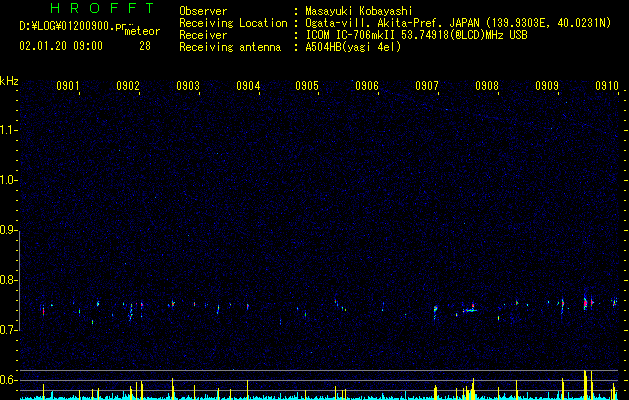Click the observer name Masayuki Kobayashi
This screenshot has height=400, width=629.
point(359,11)
